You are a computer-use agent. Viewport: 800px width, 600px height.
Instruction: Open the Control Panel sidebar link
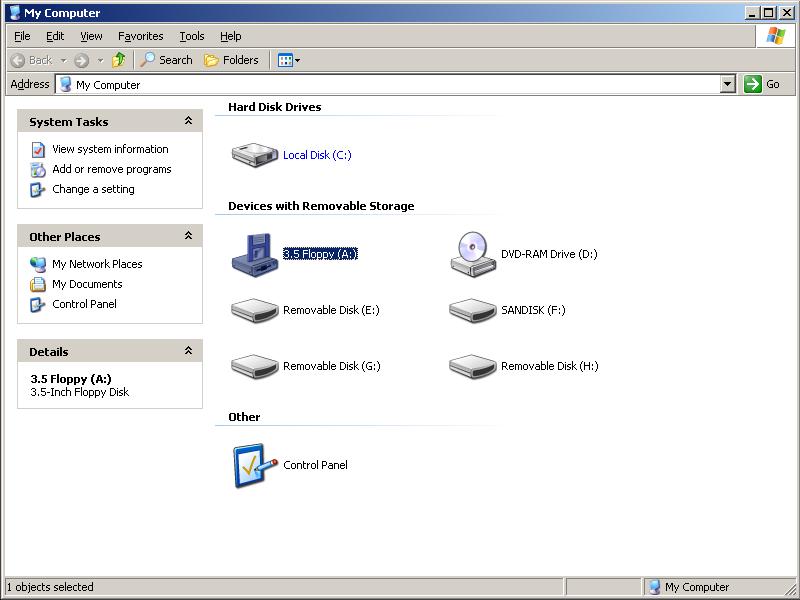tap(84, 304)
